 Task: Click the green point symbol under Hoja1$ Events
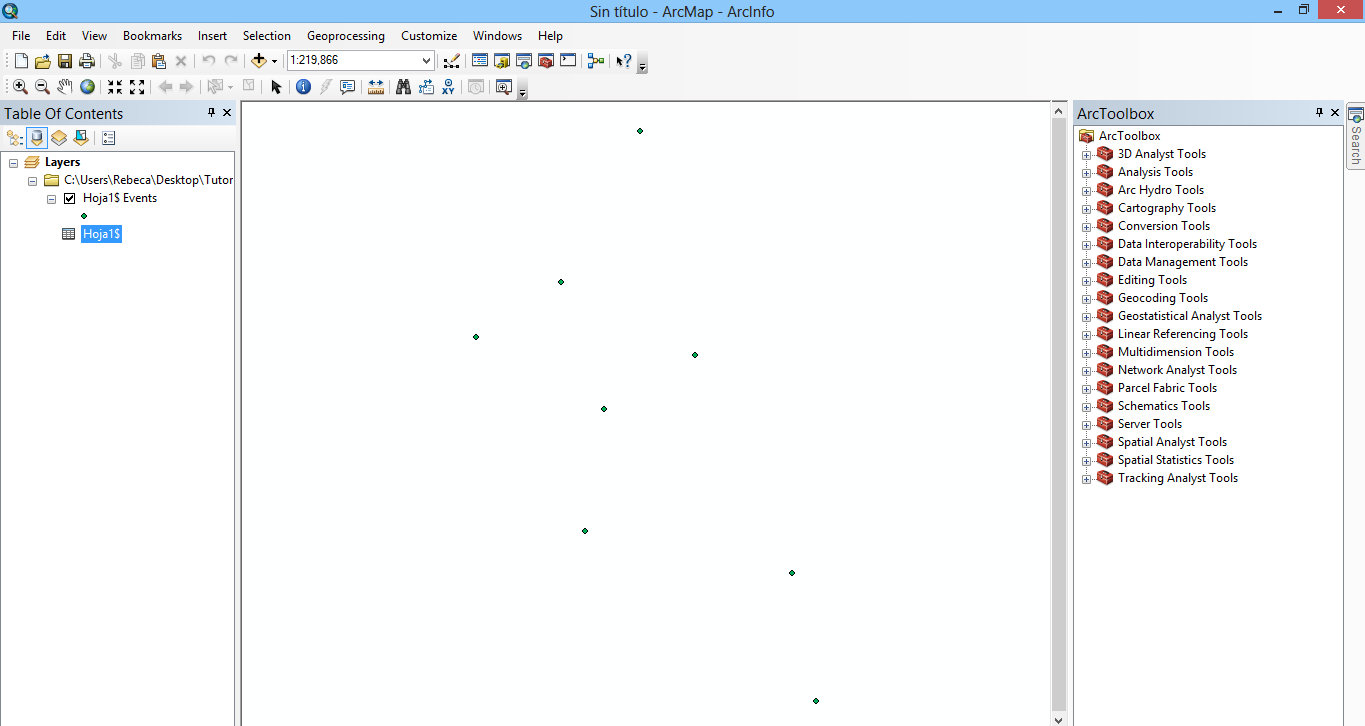pos(84,216)
